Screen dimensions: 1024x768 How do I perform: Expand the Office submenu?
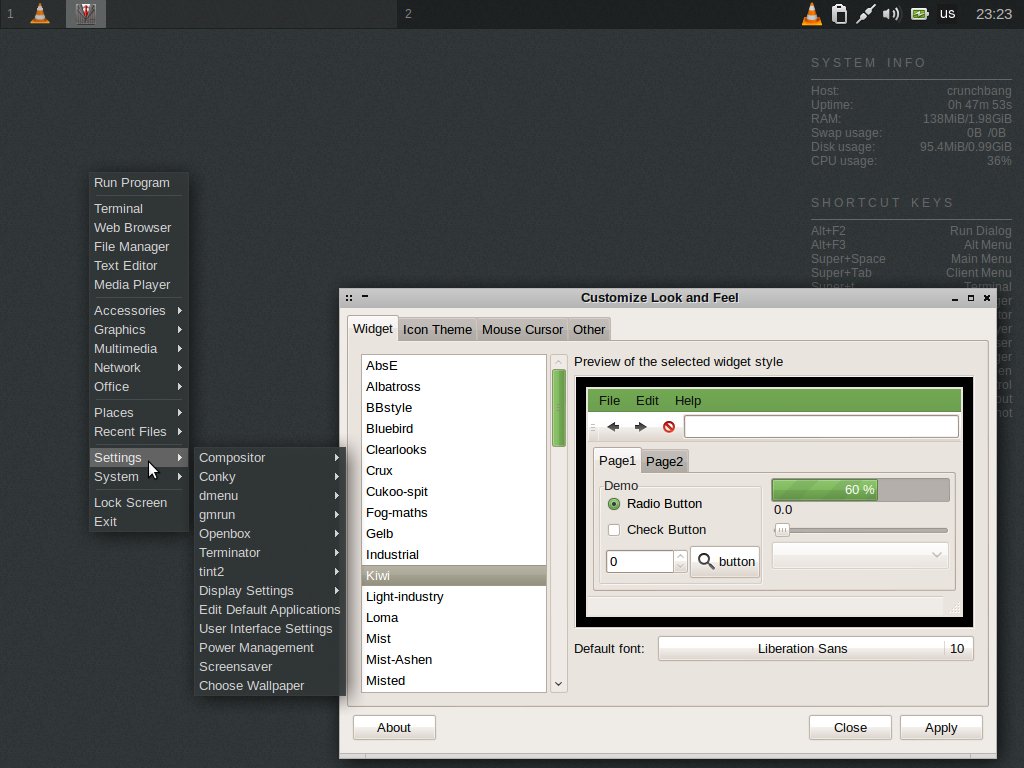pyautogui.click(x=138, y=386)
